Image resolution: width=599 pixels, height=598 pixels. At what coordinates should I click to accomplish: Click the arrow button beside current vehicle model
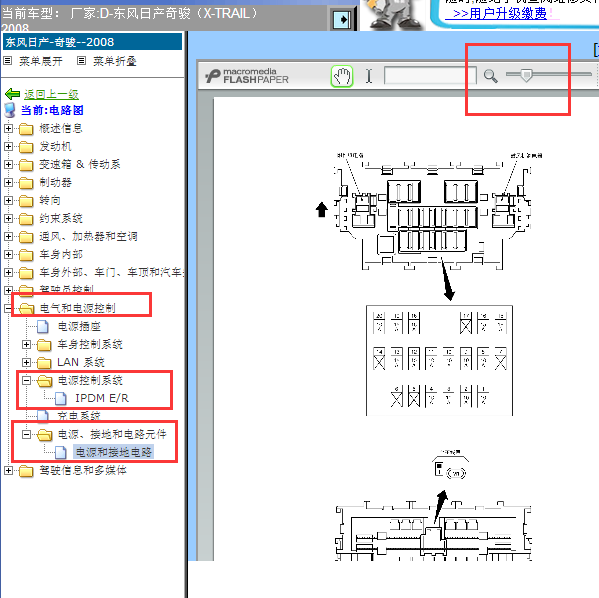point(342,19)
